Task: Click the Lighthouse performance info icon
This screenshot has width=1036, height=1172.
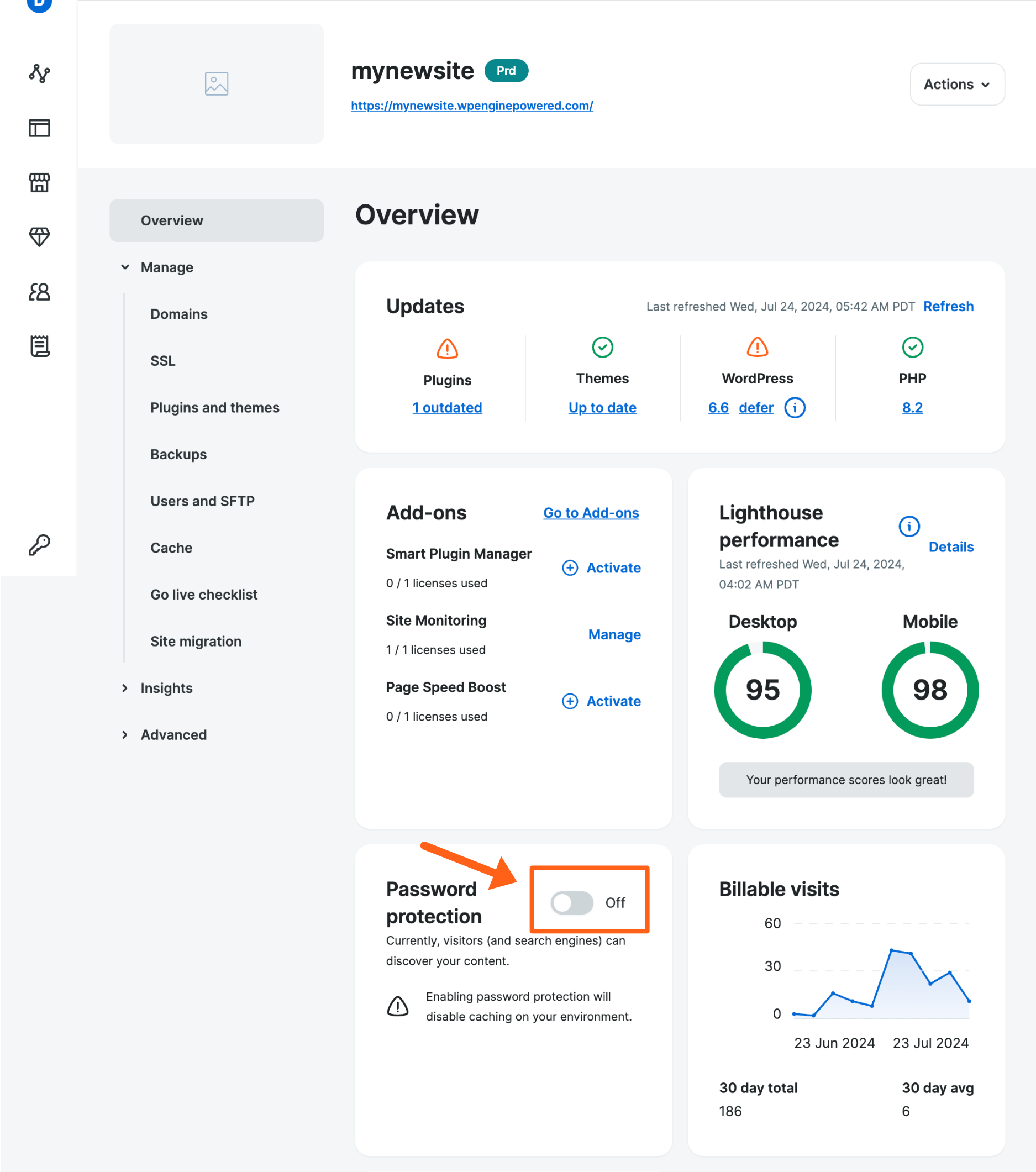Action: 909,526
